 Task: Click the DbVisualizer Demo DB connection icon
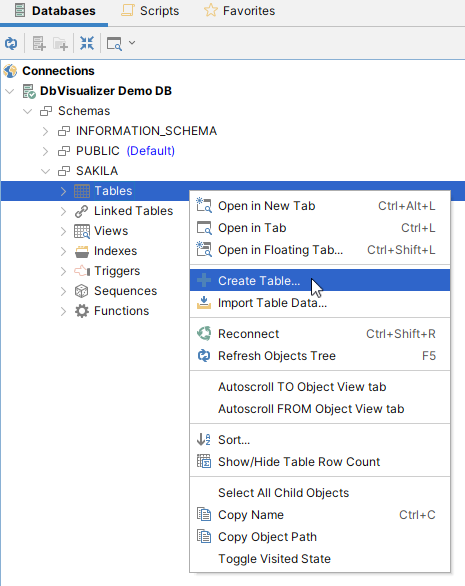point(29,91)
